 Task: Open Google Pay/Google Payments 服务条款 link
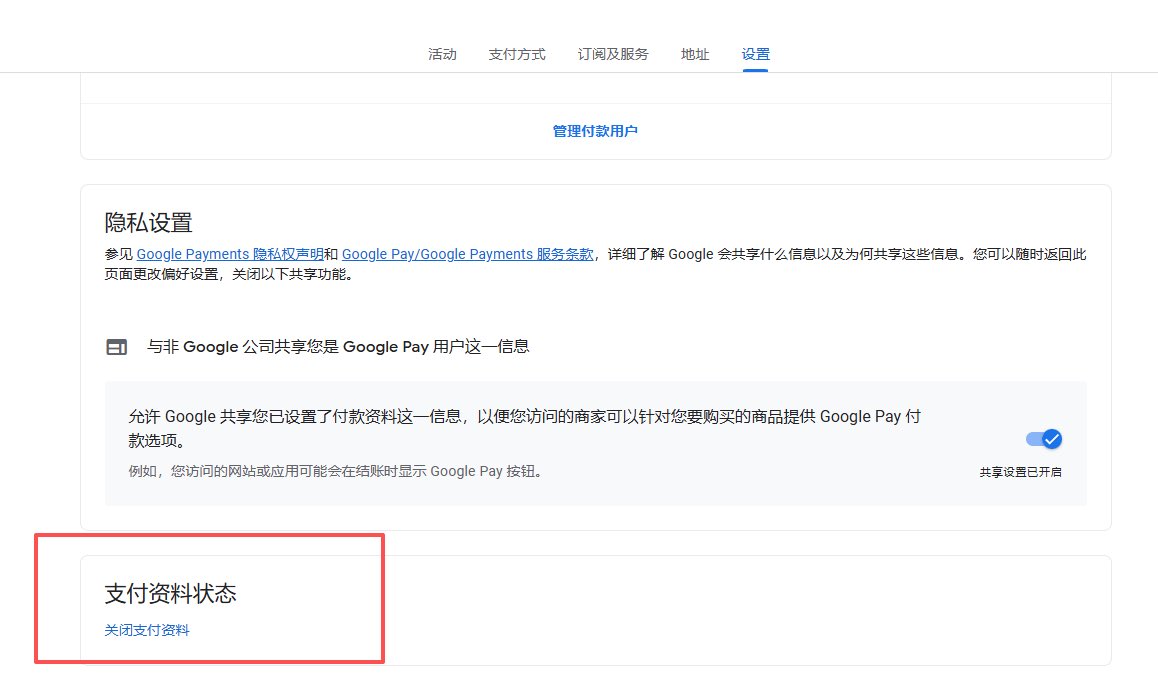pos(467,254)
